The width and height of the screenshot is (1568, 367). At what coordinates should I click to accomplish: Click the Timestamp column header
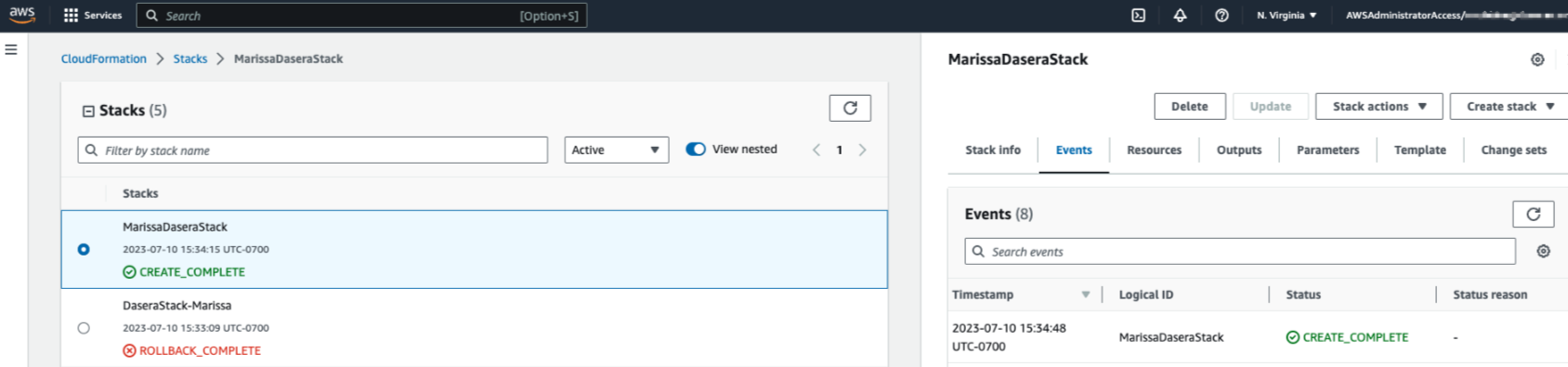983,295
